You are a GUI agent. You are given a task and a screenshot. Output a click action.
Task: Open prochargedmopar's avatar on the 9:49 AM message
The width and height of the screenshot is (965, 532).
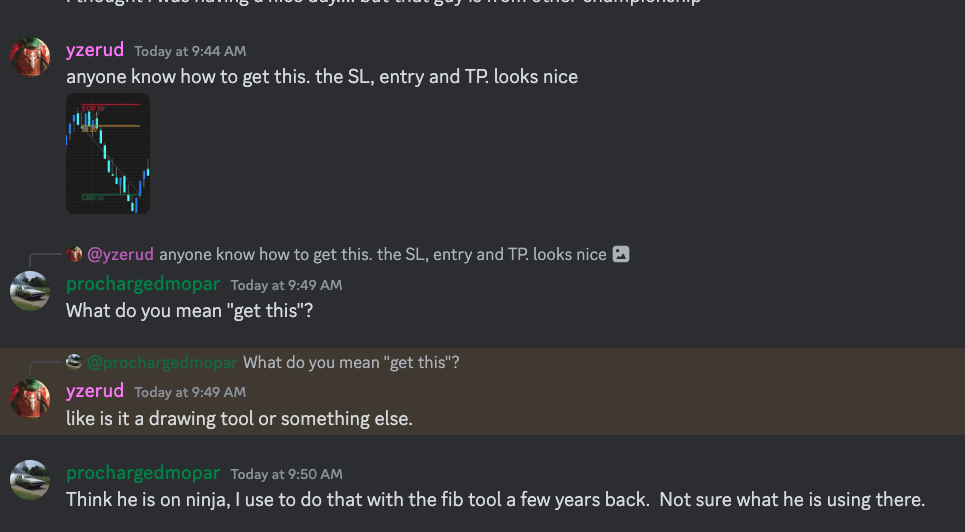[x=30, y=291]
